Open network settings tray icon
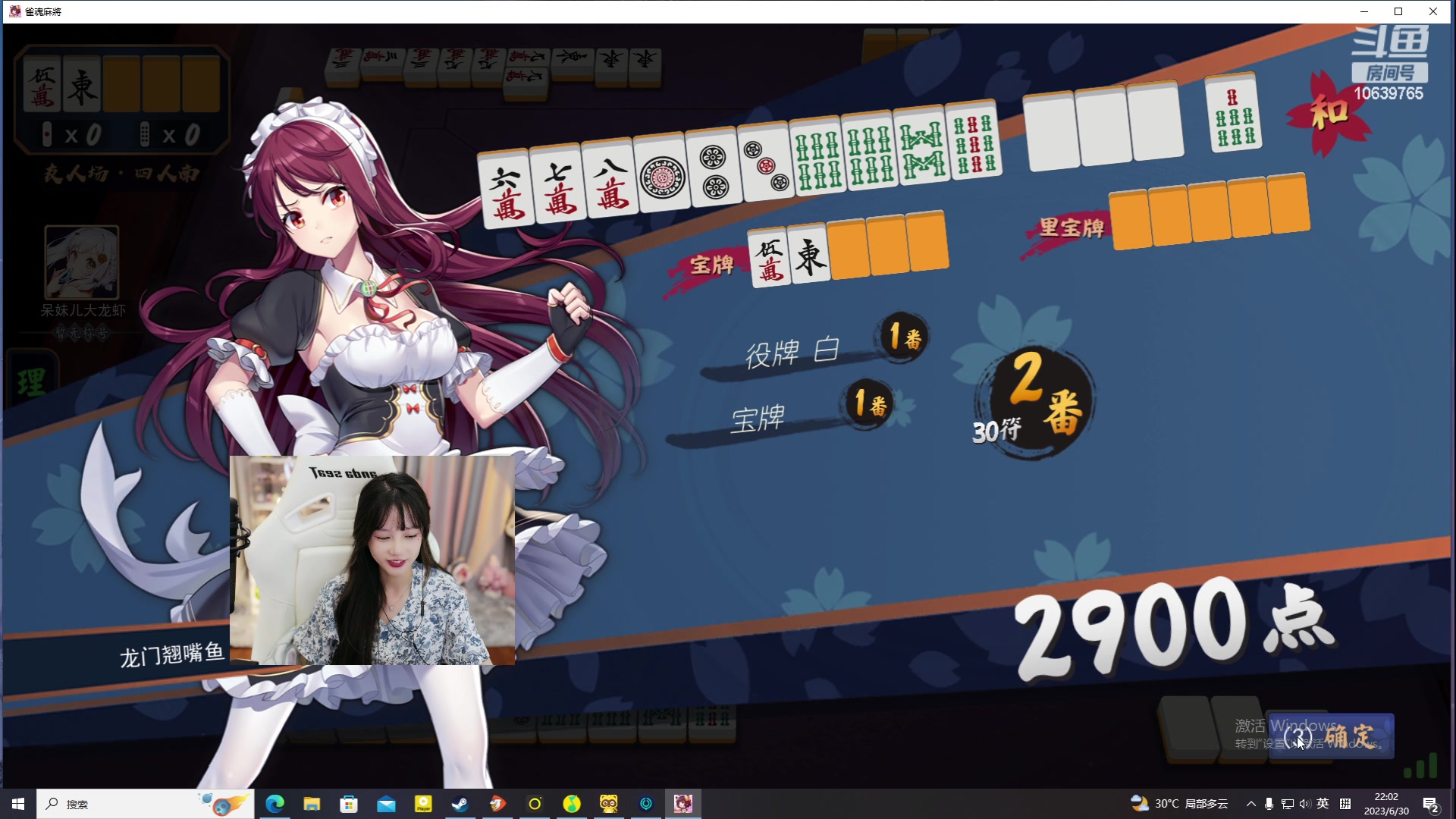This screenshot has height=819, width=1456. [1288, 804]
